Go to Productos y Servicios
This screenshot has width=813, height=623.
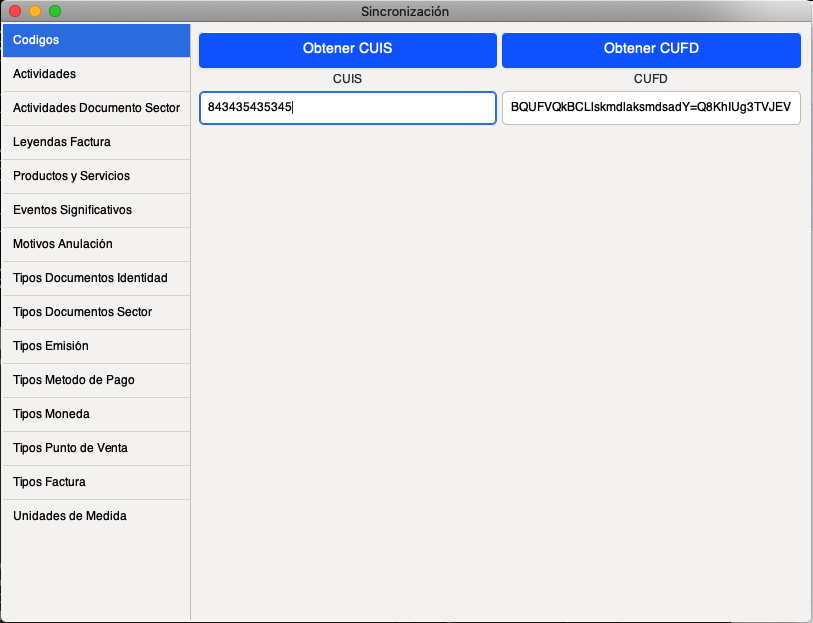(95, 176)
